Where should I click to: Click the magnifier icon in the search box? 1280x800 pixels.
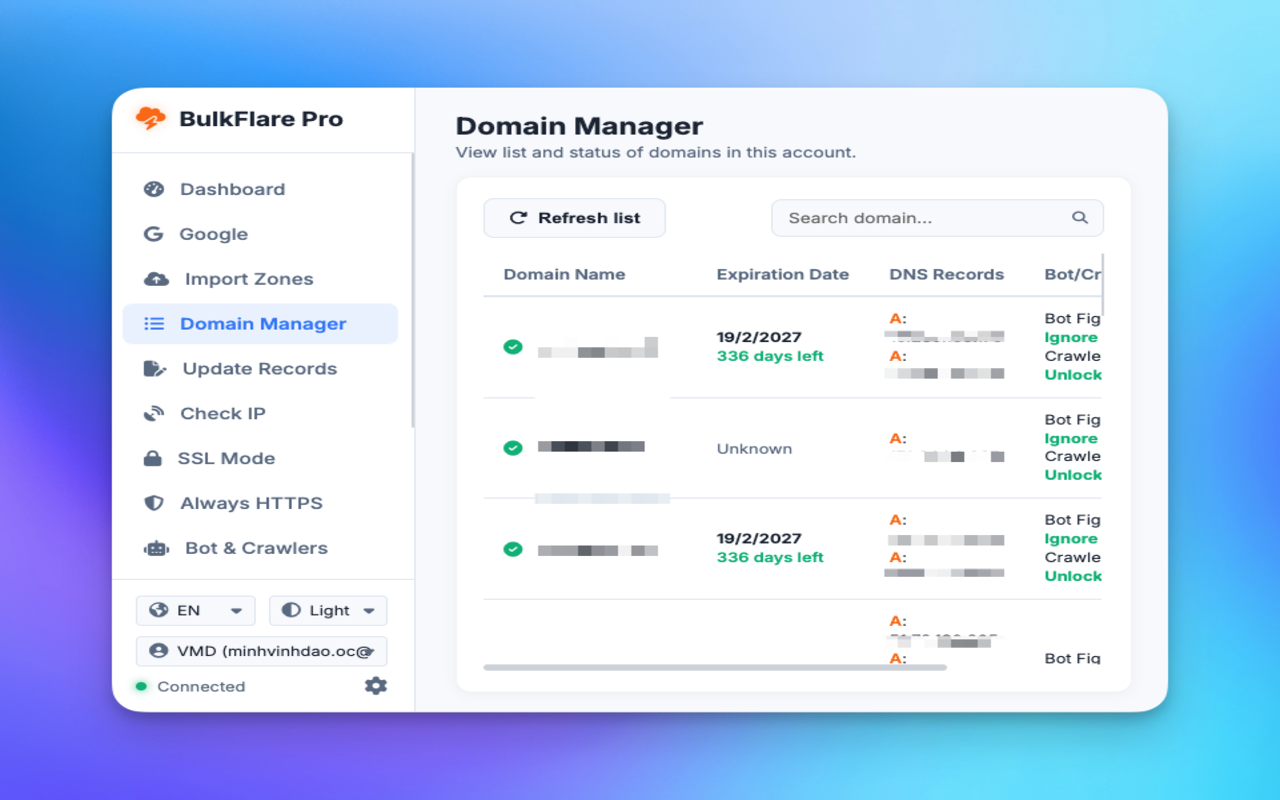[x=1080, y=217]
